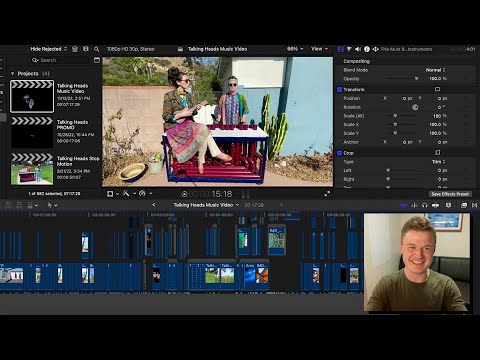Select Talking Heads Music Video project thumbnail
Image resolution: width=480 pixels, height=360 pixels.
pos(32,96)
